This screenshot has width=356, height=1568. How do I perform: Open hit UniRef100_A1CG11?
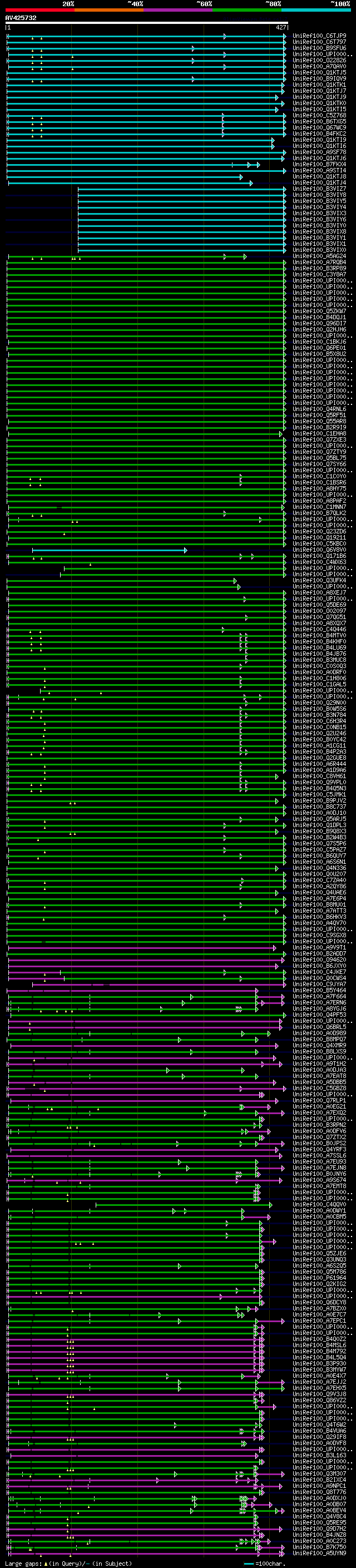[x=319, y=746]
